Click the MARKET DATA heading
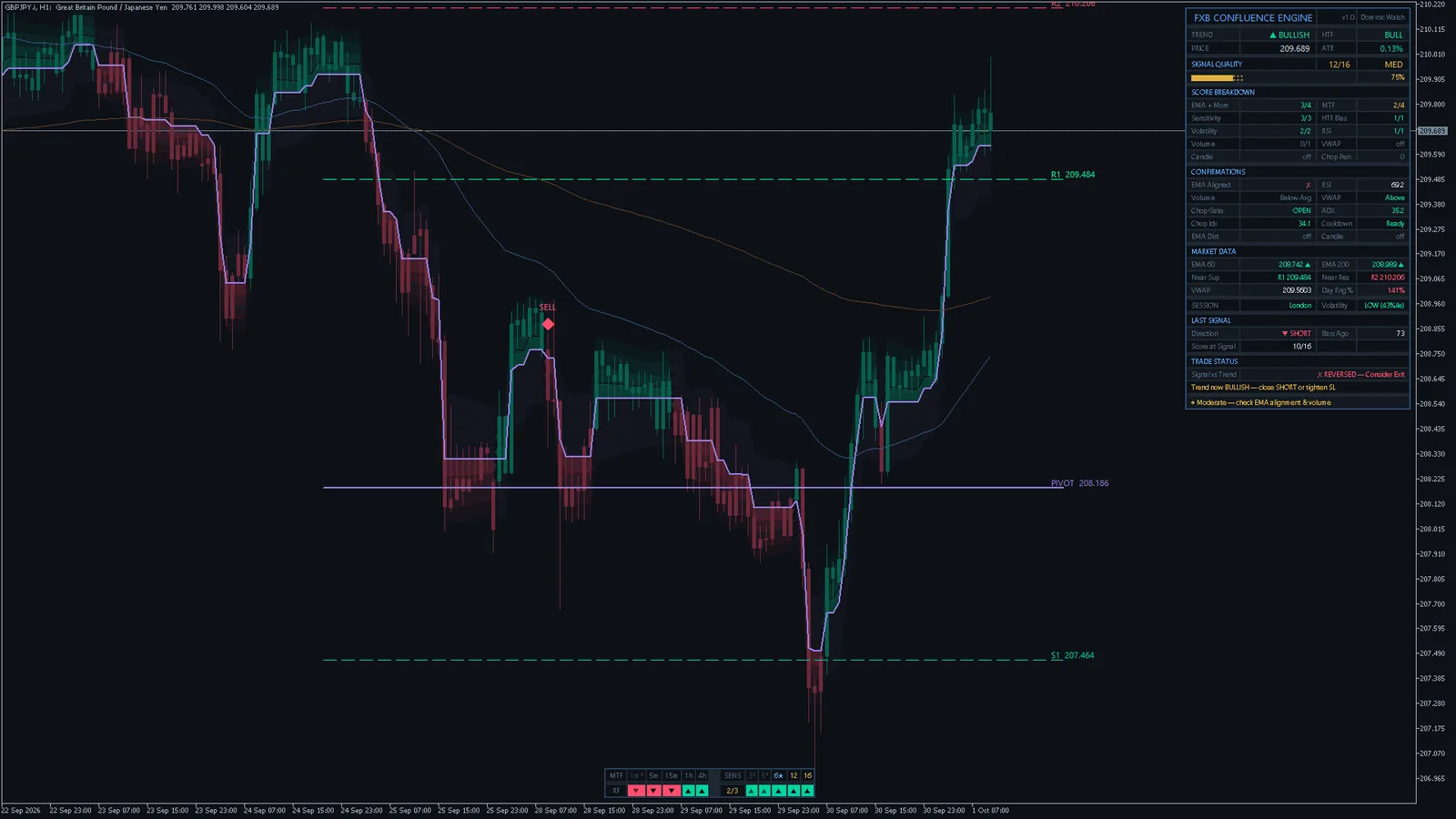Image resolution: width=1456 pixels, height=819 pixels. (1213, 251)
